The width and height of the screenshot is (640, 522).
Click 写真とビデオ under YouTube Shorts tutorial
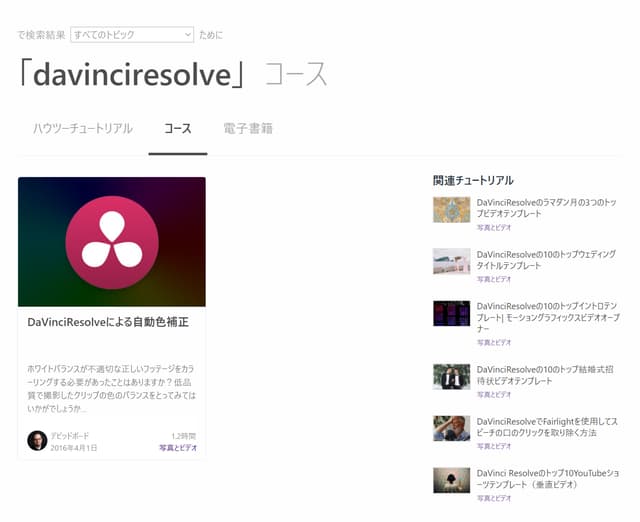coord(494,498)
